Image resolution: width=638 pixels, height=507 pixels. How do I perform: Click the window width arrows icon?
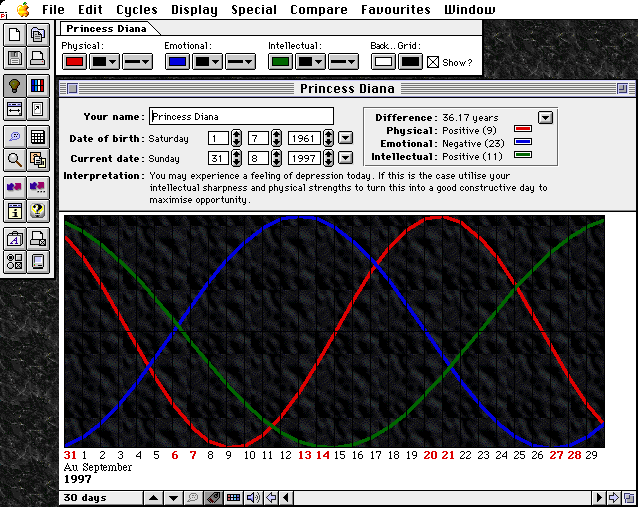point(15,109)
